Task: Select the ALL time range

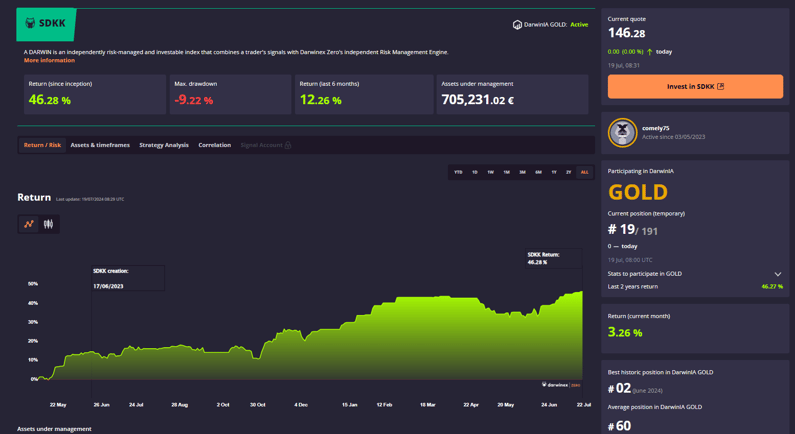Action: [584, 172]
